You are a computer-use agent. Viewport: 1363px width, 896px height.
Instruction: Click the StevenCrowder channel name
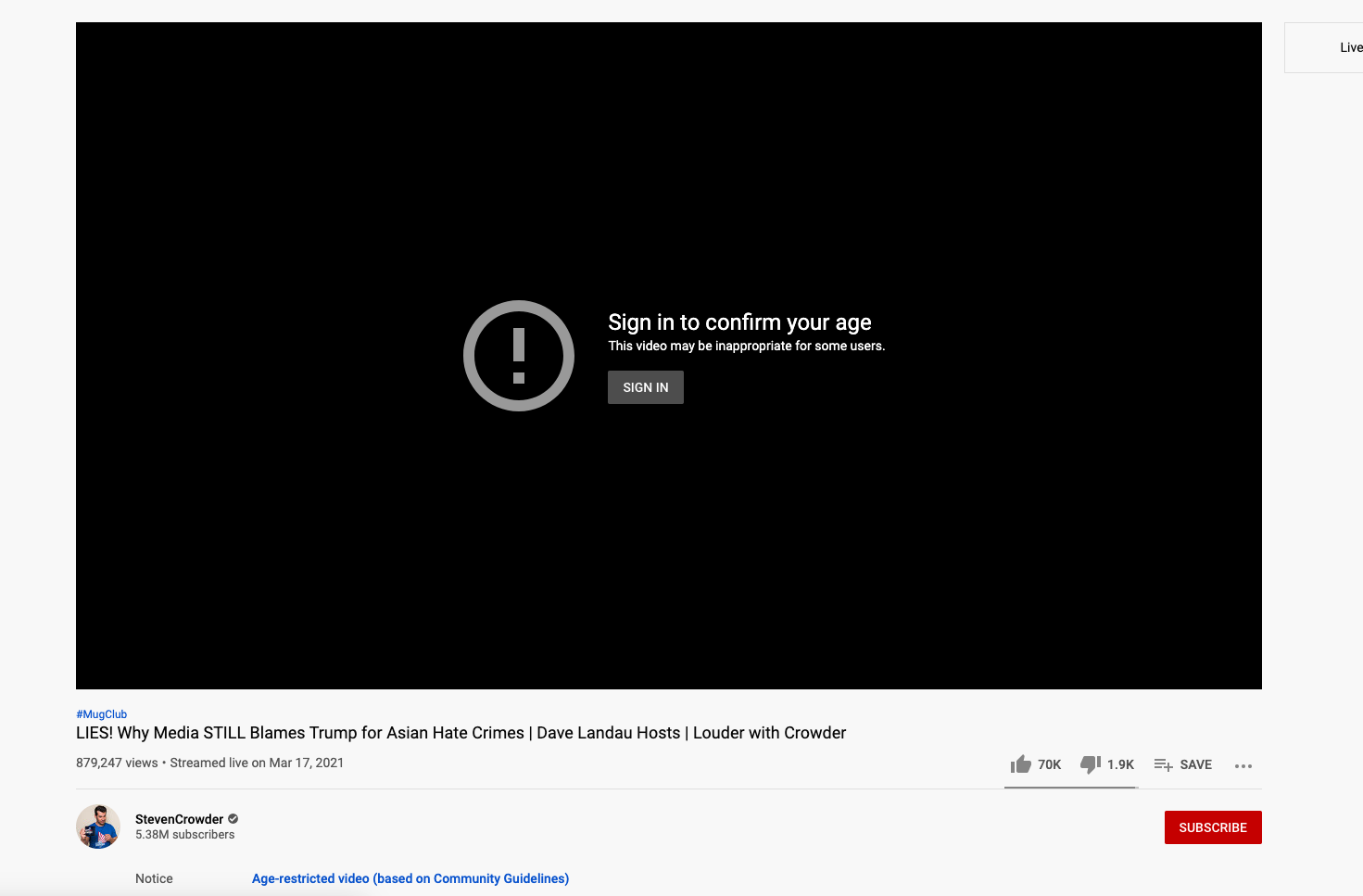(x=179, y=819)
